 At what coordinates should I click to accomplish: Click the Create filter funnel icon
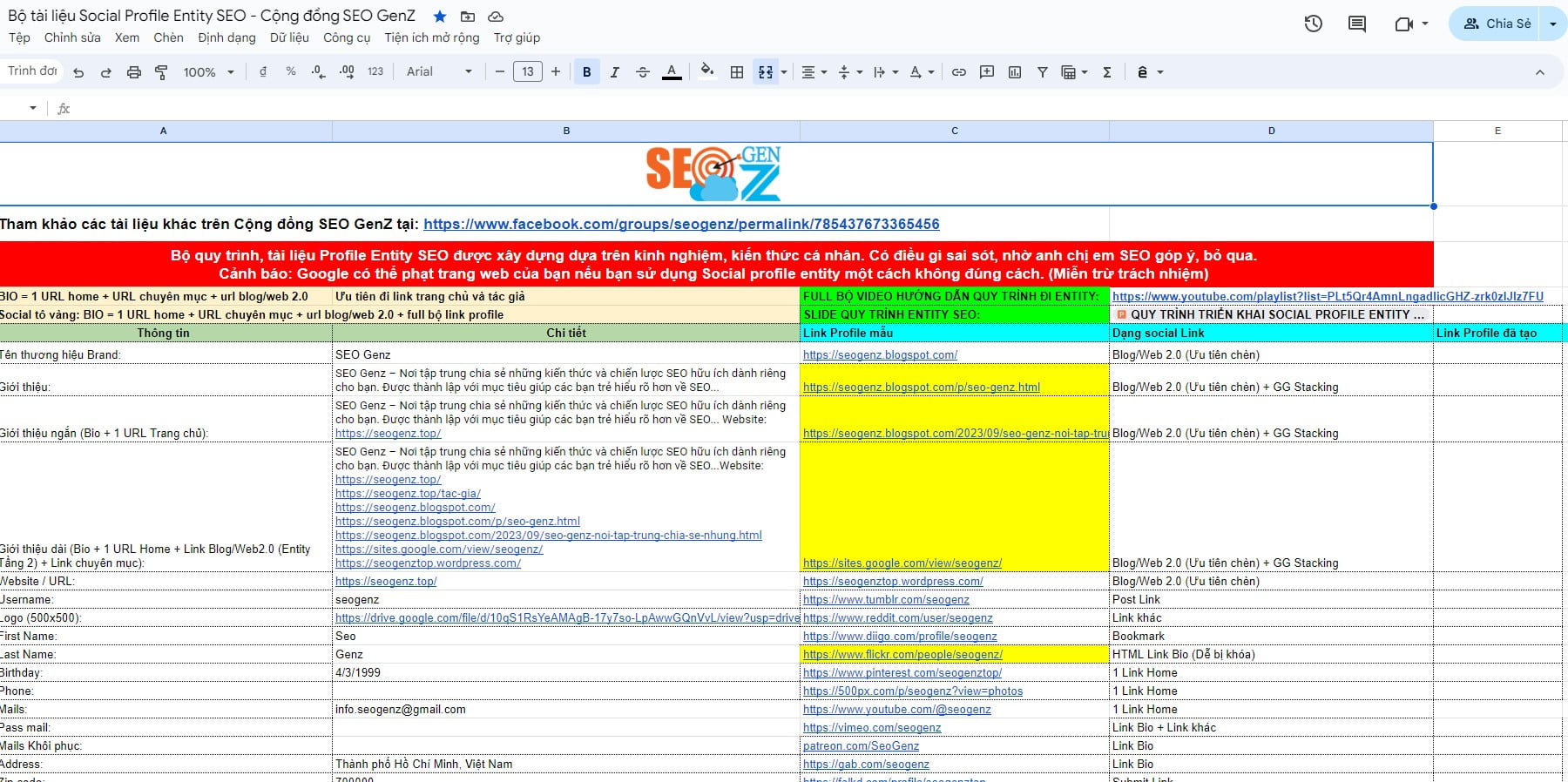pos(1043,72)
